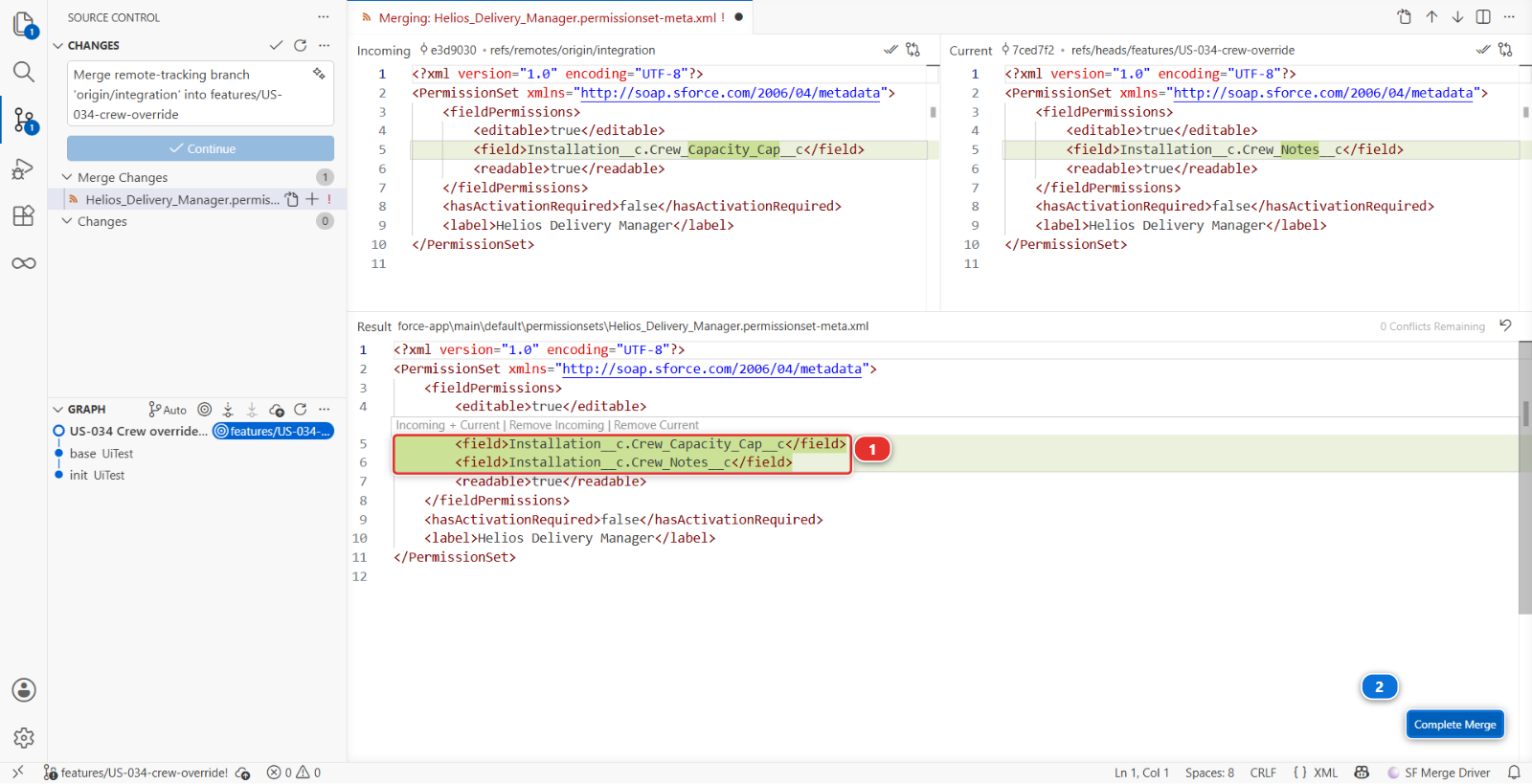Open Source Control view more actions menu

pos(324,17)
